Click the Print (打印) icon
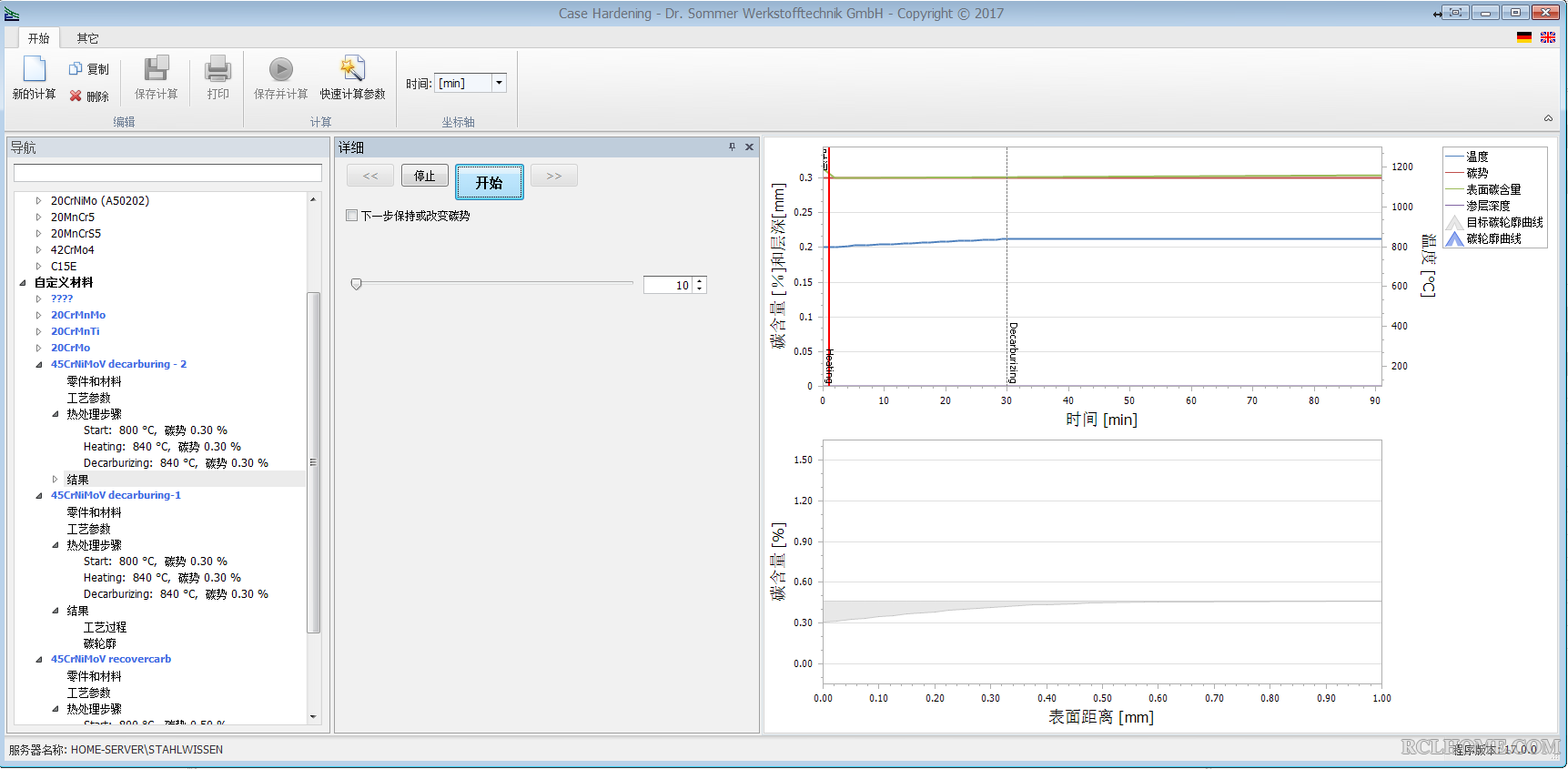Image resolution: width=1568 pixels, height=769 pixels. tap(218, 69)
